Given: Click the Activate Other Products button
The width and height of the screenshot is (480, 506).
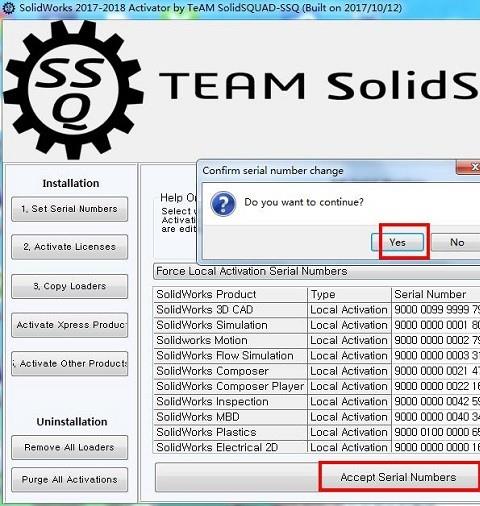Looking at the screenshot, I should point(69,364).
